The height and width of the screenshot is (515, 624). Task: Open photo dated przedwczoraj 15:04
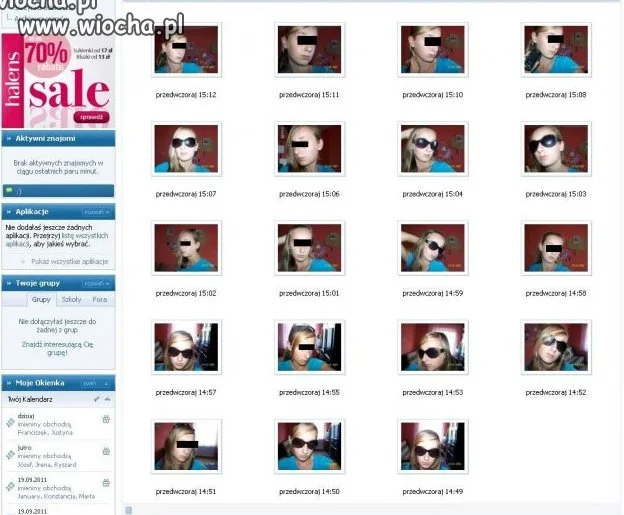(x=433, y=149)
